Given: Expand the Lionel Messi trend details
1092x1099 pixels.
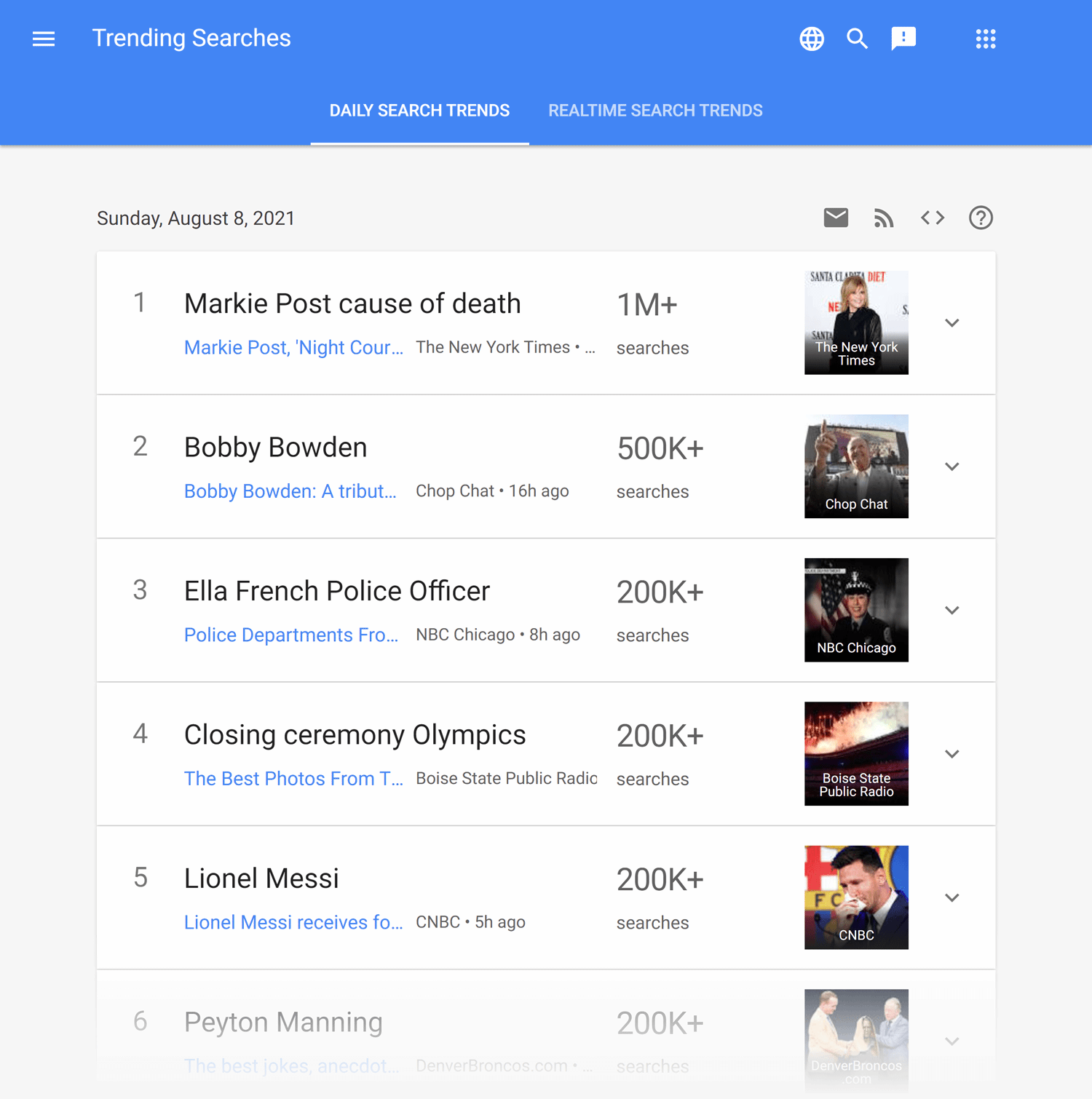Looking at the screenshot, I should tap(951, 897).
